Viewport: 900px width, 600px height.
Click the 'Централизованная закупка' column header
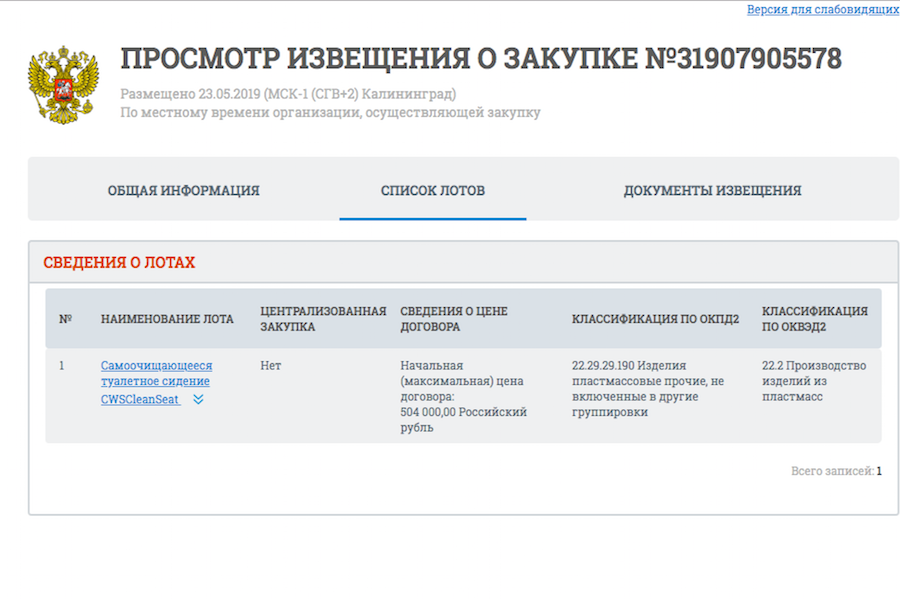[x=322, y=319]
